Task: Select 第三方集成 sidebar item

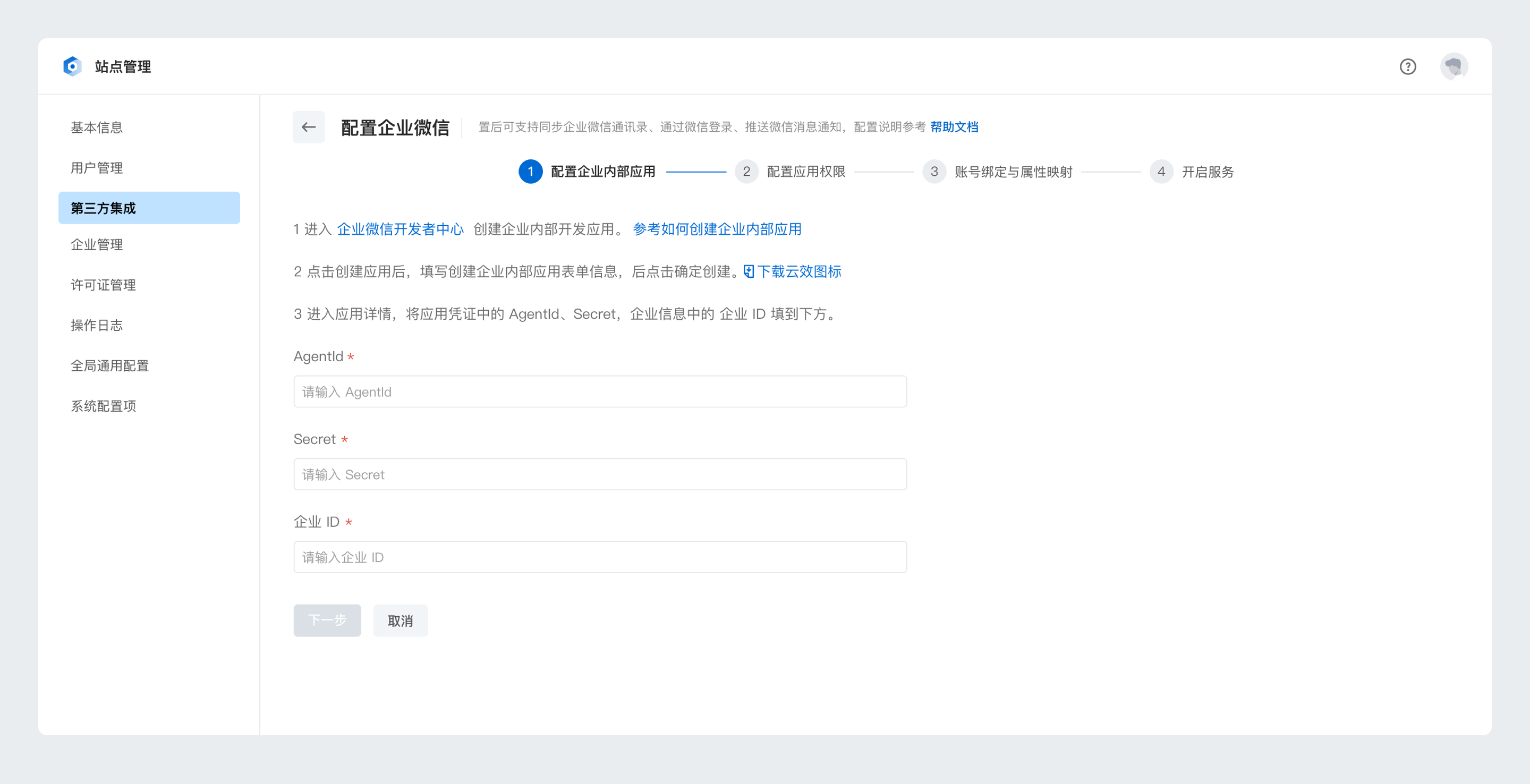Action: pos(149,208)
